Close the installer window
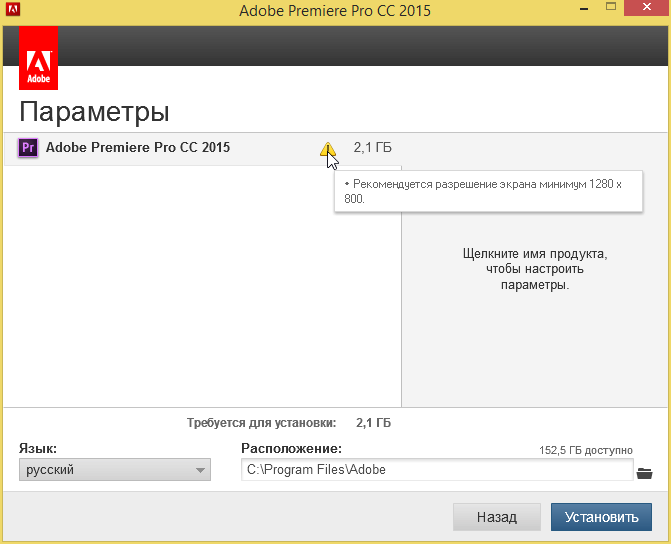Screen dimensions: 671x544 tap(646, 7)
